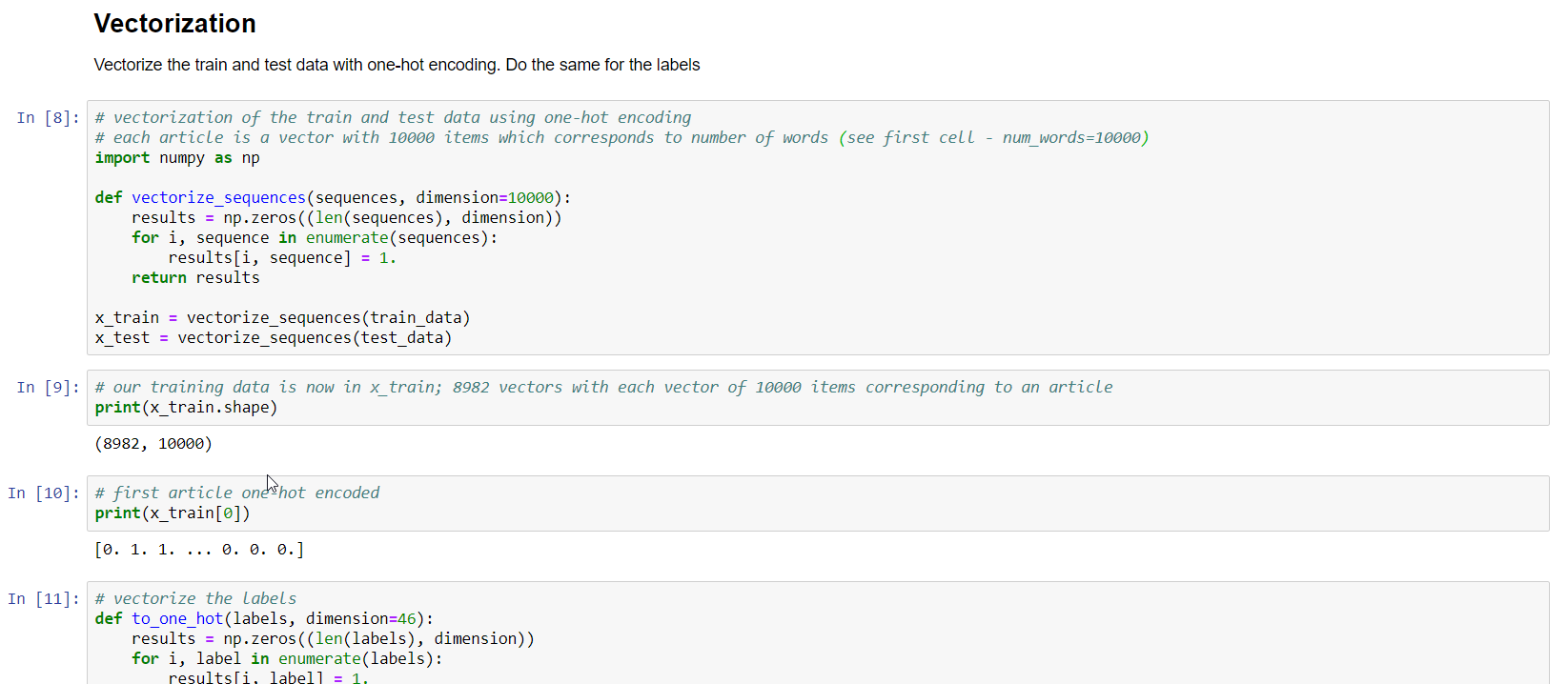Viewport: 1568px width, 684px height.
Task: Click the np.zeros line in vectorize_sequences
Action: [346, 218]
